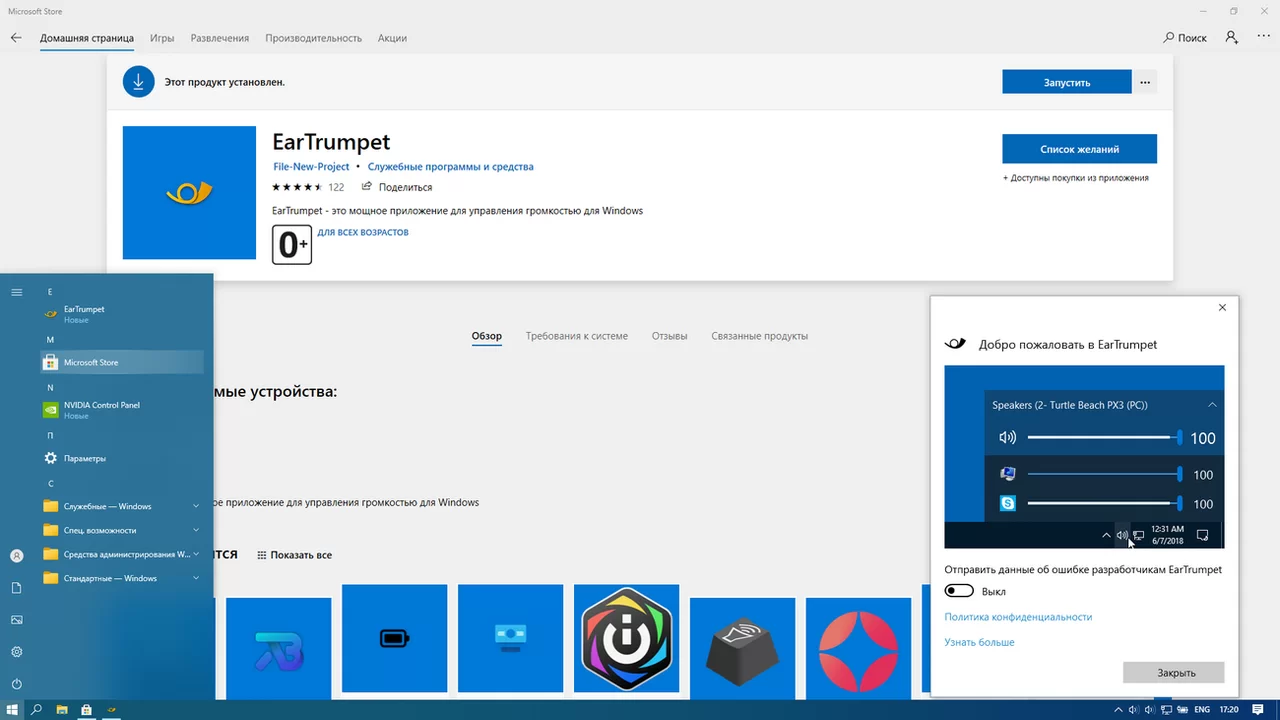The image size is (1280, 720).
Task: Go to the Домашняя страница tab
Action: (x=87, y=38)
